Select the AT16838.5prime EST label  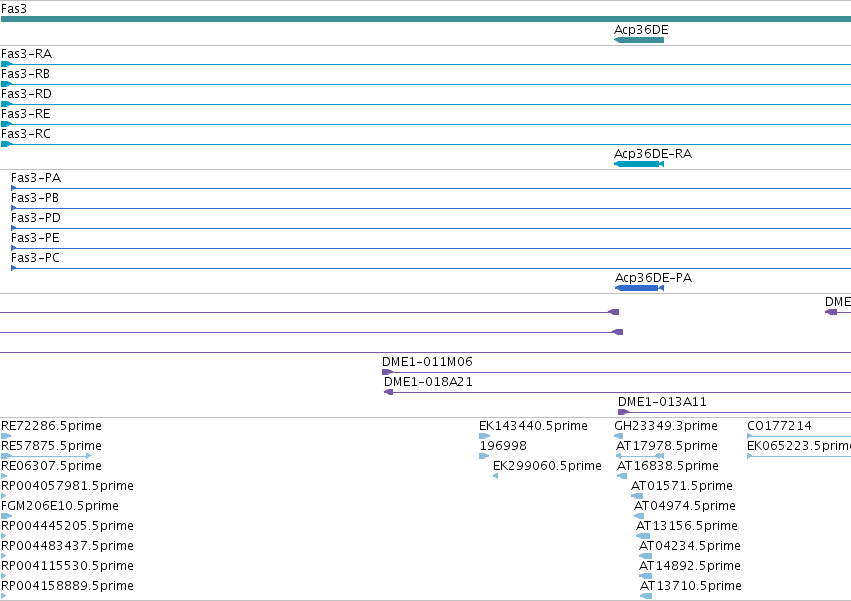tap(668, 466)
